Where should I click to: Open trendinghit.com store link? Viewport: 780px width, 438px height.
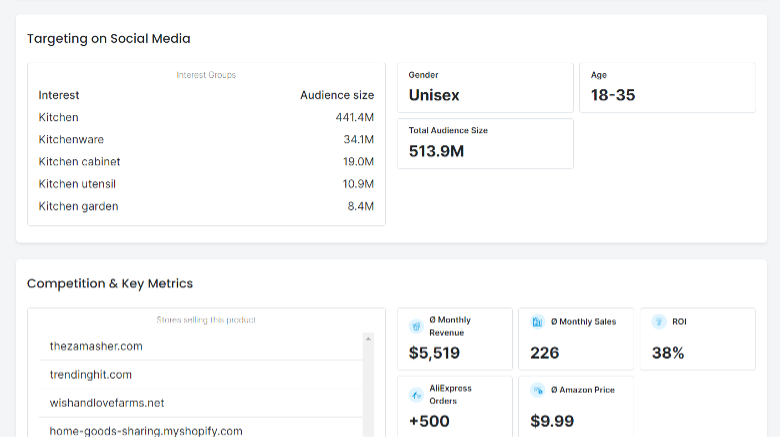[91, 374]
